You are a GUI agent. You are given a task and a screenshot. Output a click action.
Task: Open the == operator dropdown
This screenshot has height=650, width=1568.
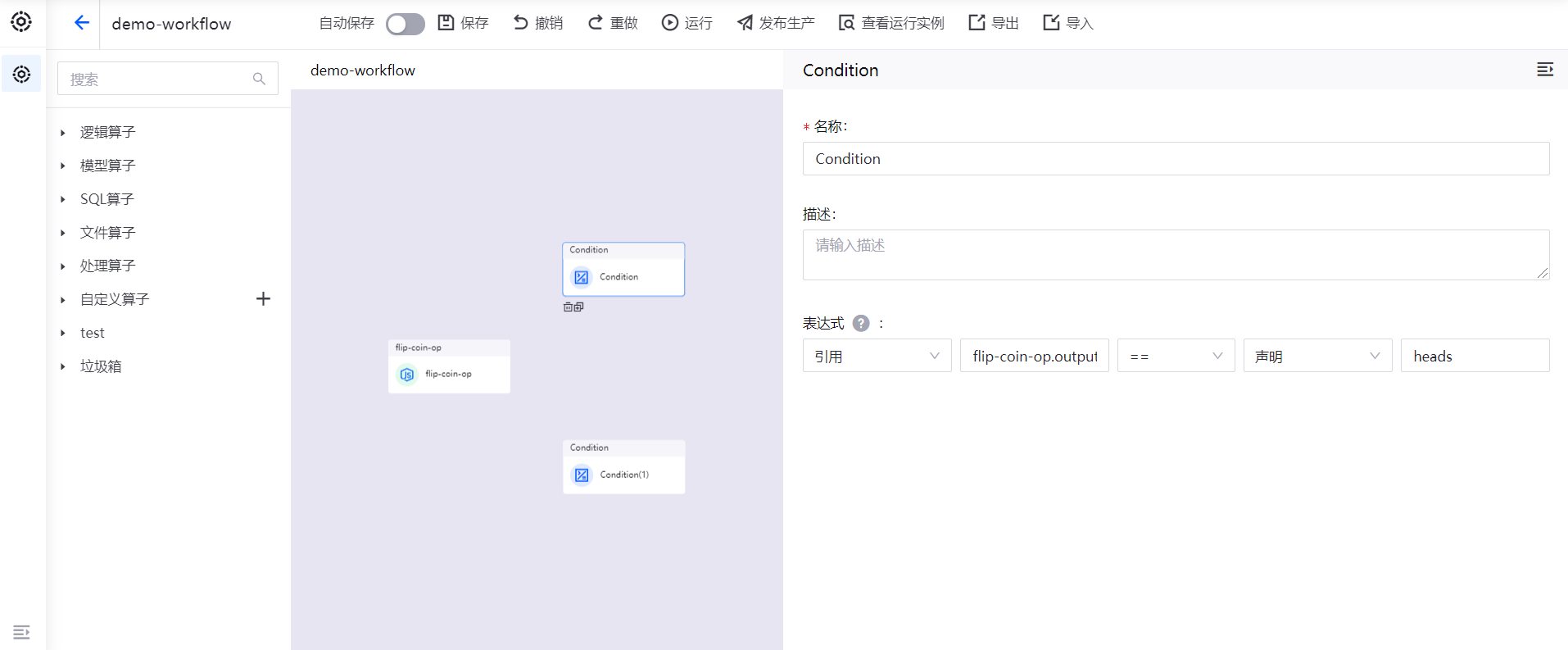1176,356
